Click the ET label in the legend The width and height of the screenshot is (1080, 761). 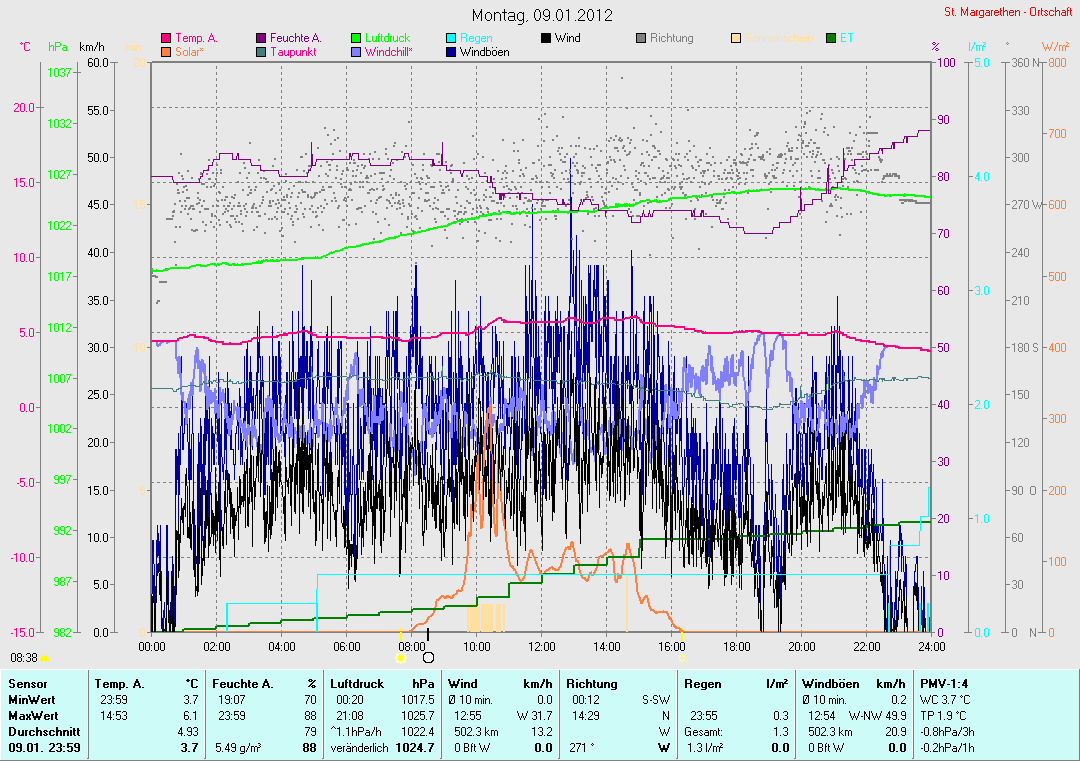click(x=847, y=39)
